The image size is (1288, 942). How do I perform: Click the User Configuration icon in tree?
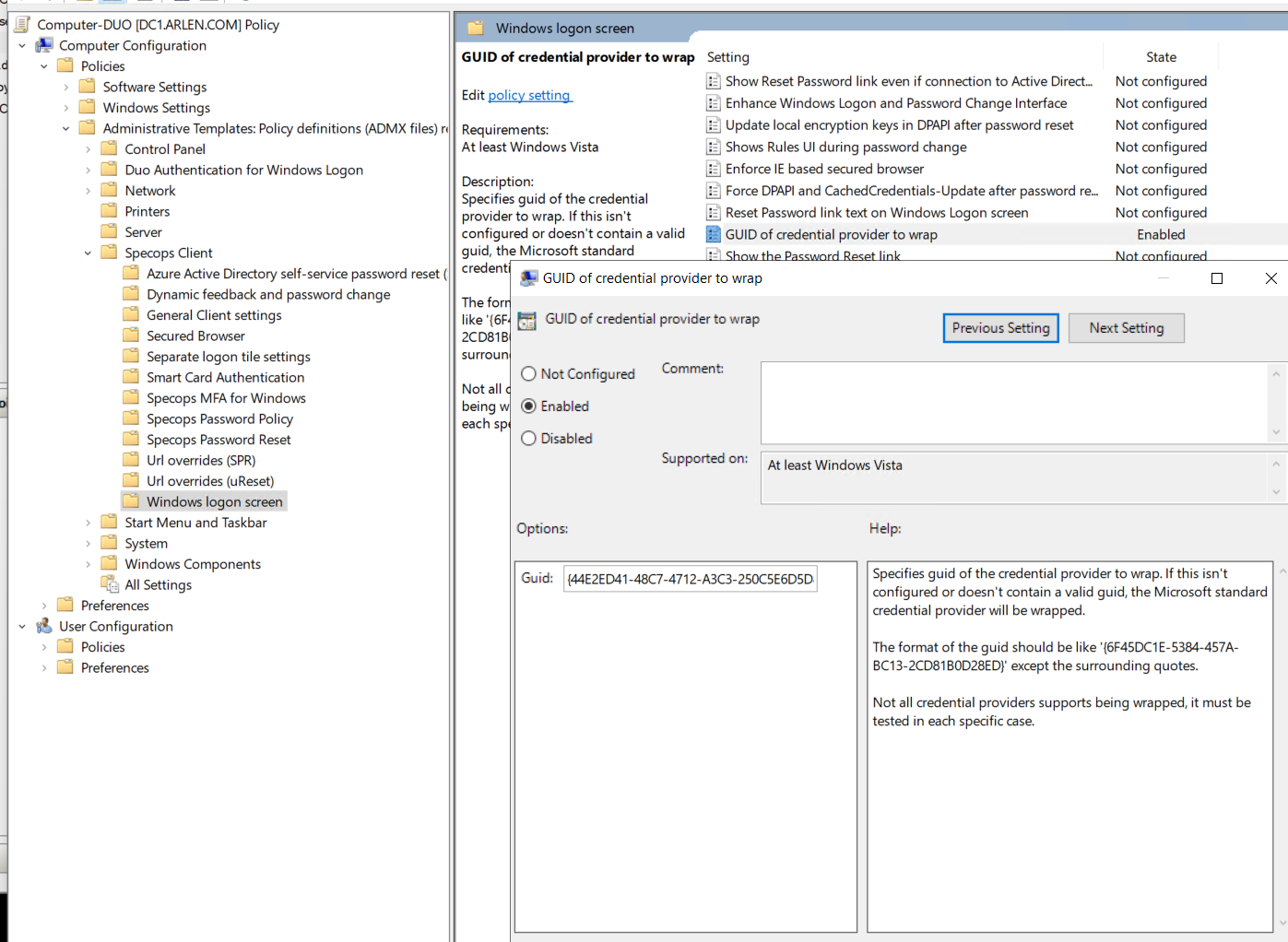click(43, 626)
